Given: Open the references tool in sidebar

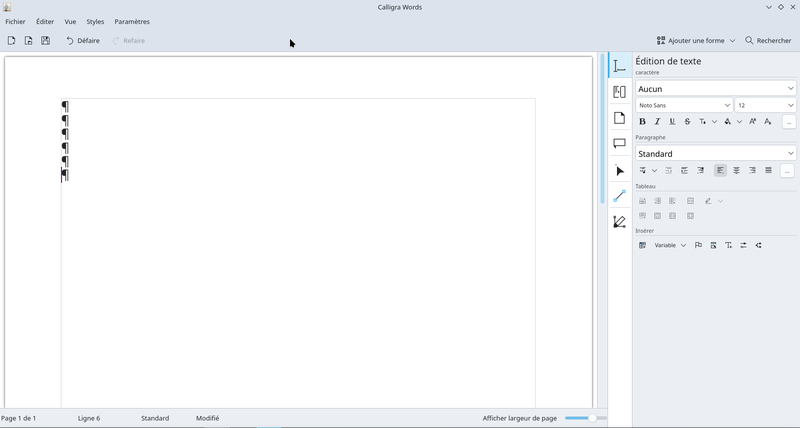Looking at the screenshot, I should [x=619, y=92].
